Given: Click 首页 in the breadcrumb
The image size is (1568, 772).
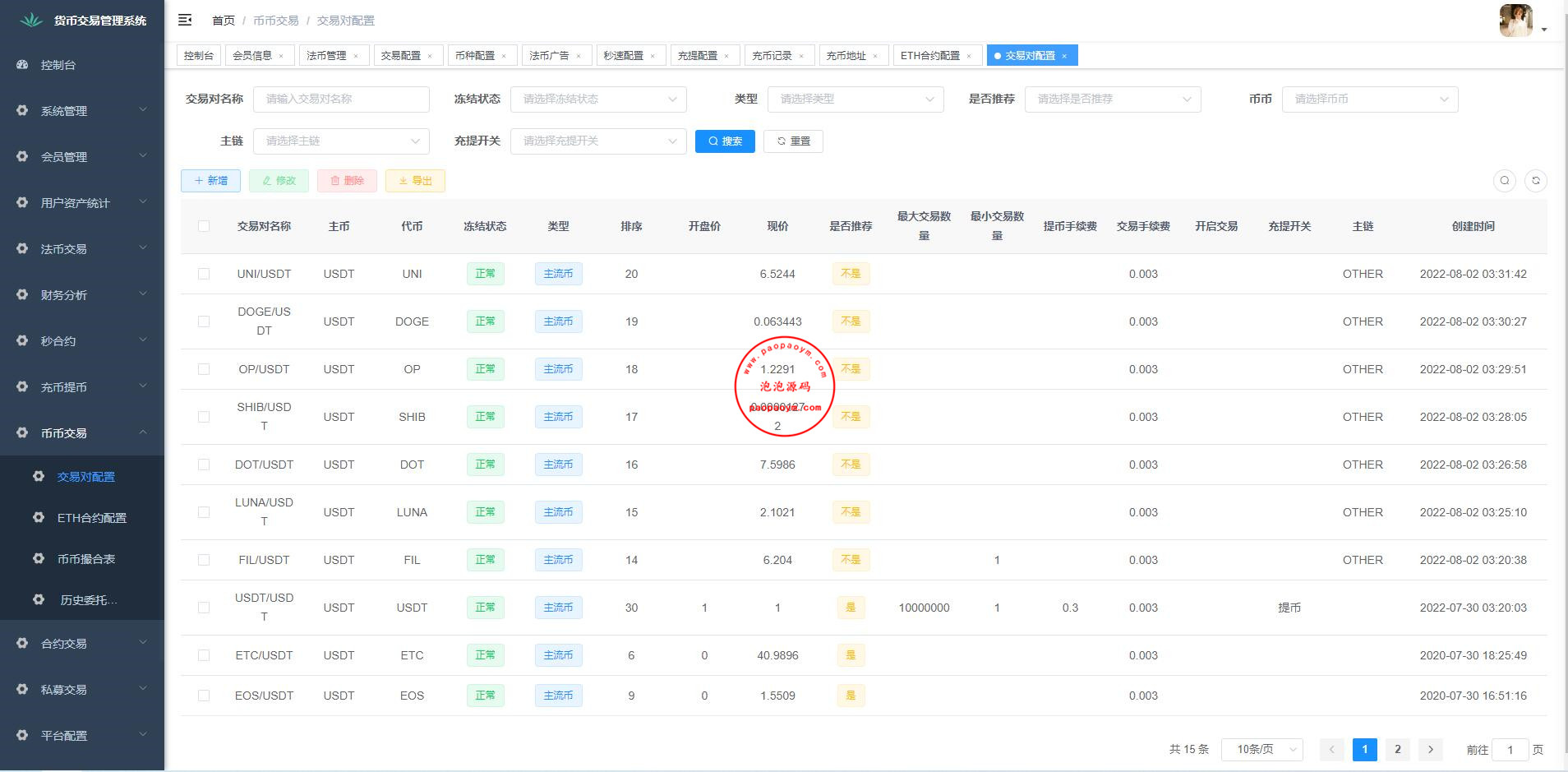Looking at the screenshot, I should [x=224, y=21].
